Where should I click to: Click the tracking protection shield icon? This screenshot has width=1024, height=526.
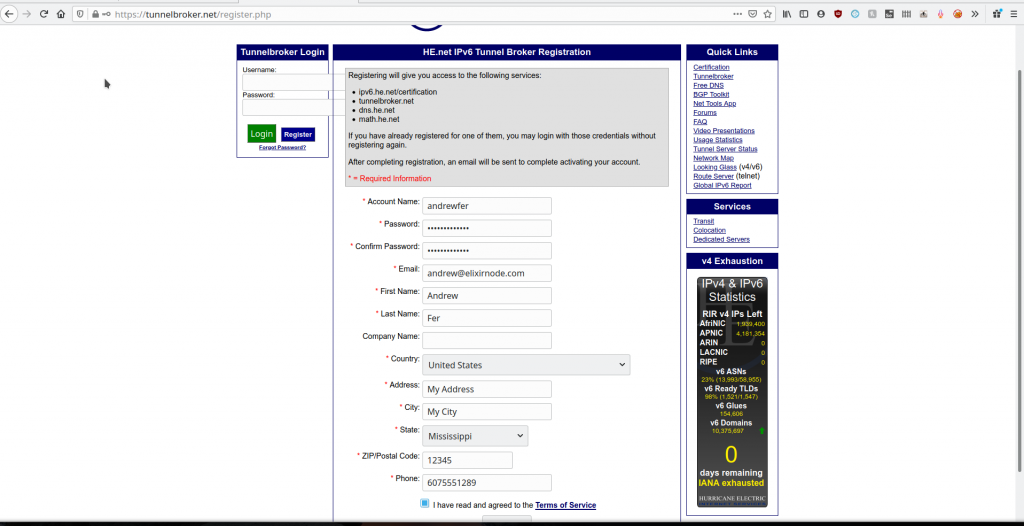point(81,14)
